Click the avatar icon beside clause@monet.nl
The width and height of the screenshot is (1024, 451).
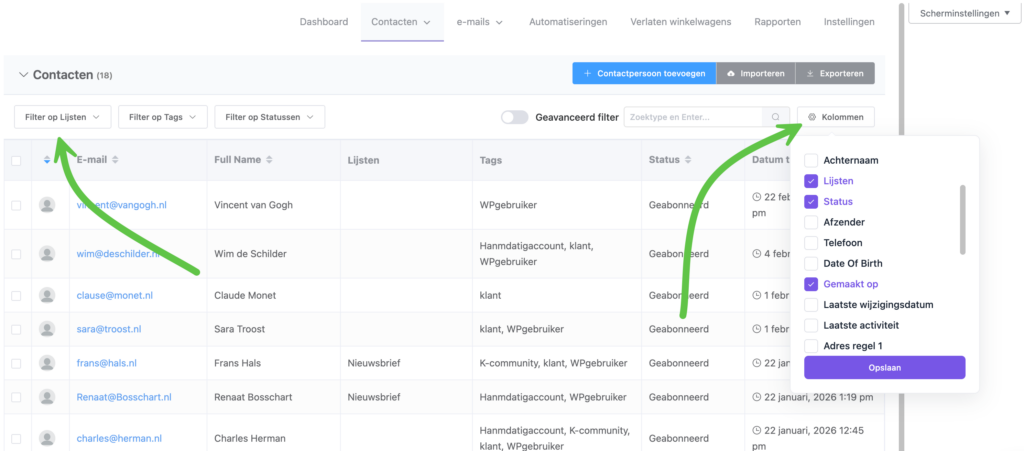point(46,295)
